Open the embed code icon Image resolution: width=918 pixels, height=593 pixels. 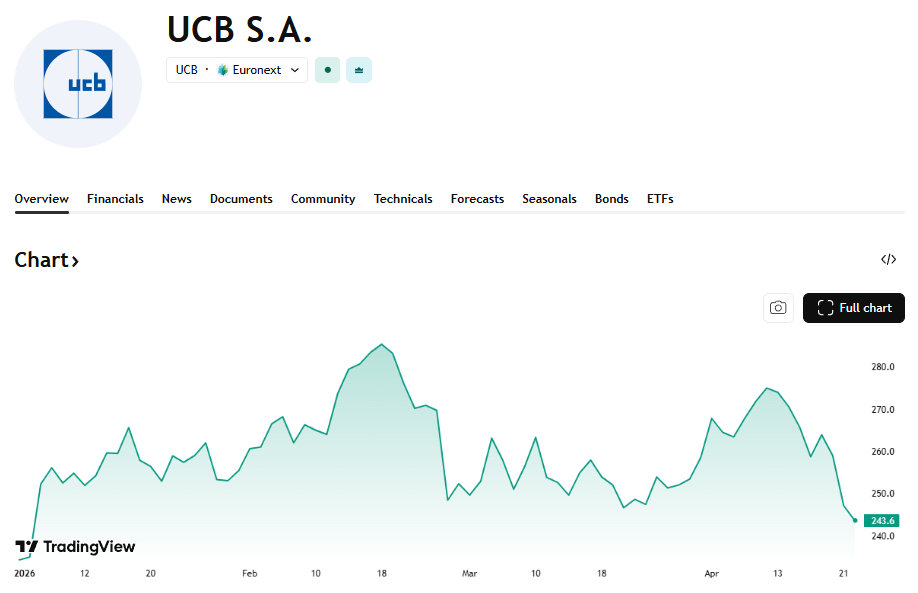(x=888, y=260)
